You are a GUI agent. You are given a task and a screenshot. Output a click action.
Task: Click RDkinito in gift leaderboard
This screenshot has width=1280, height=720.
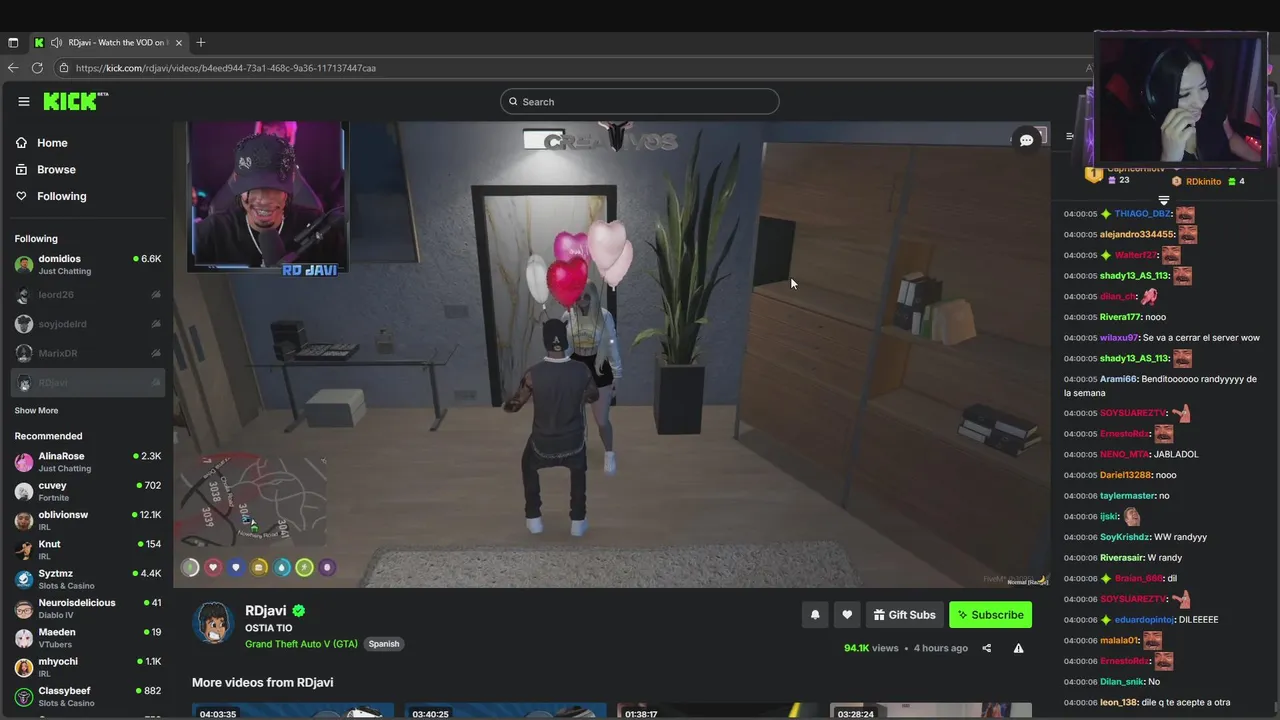click(x=1203, y=181)
